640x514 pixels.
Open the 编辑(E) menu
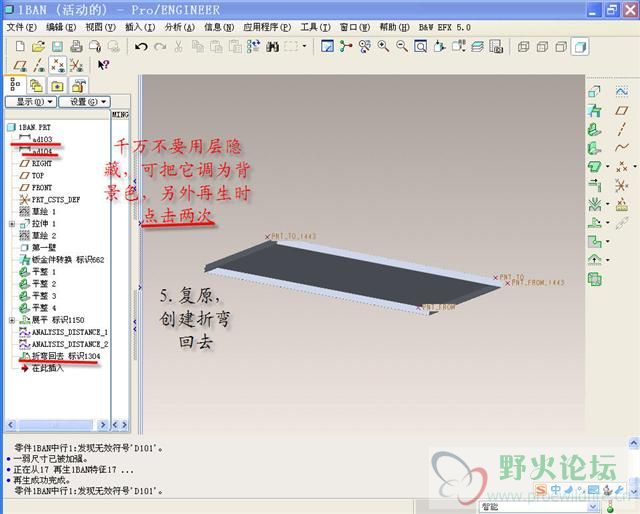point(61,27)
